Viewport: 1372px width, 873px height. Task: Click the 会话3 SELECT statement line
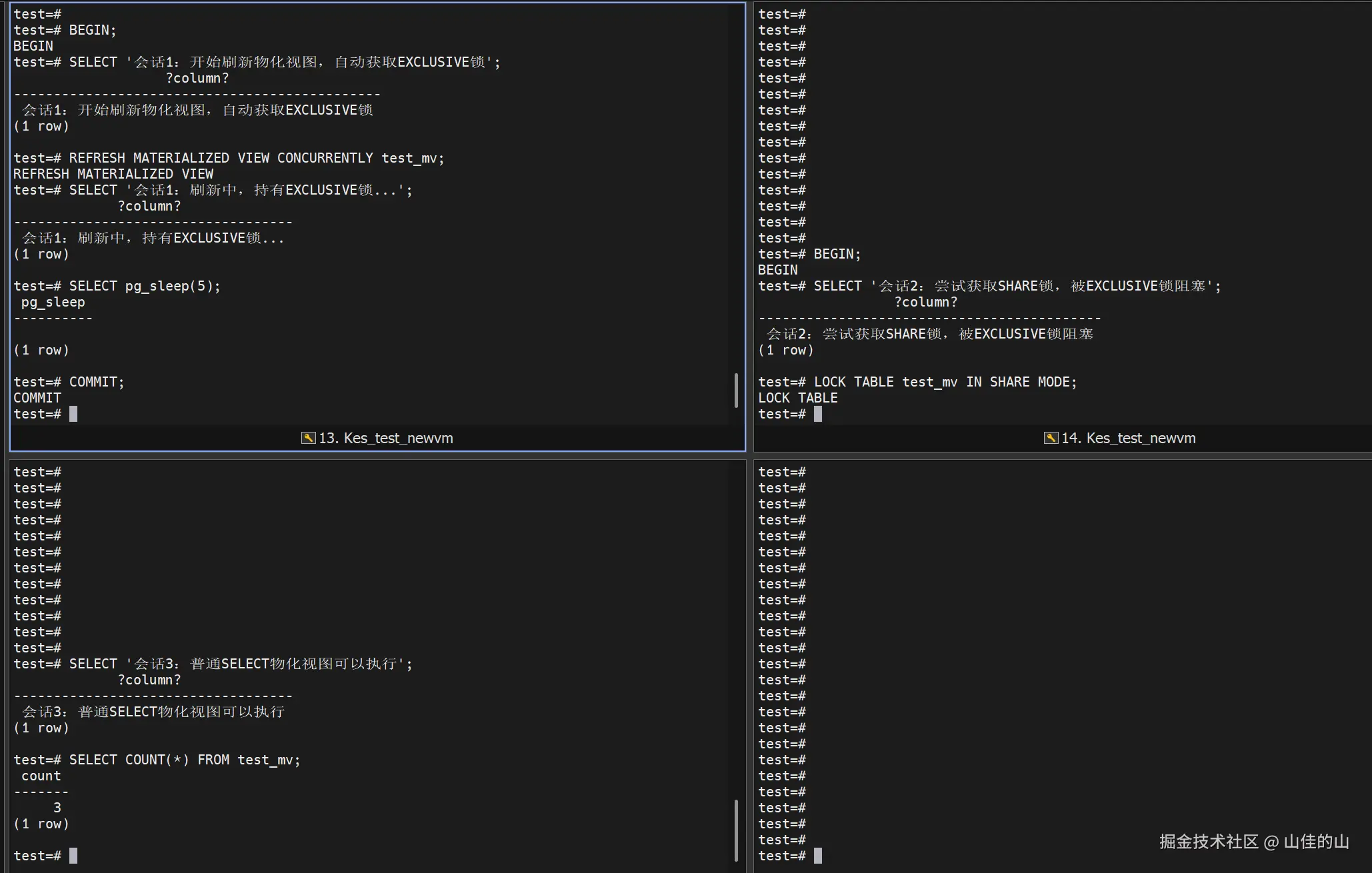(x=240, y=664)
